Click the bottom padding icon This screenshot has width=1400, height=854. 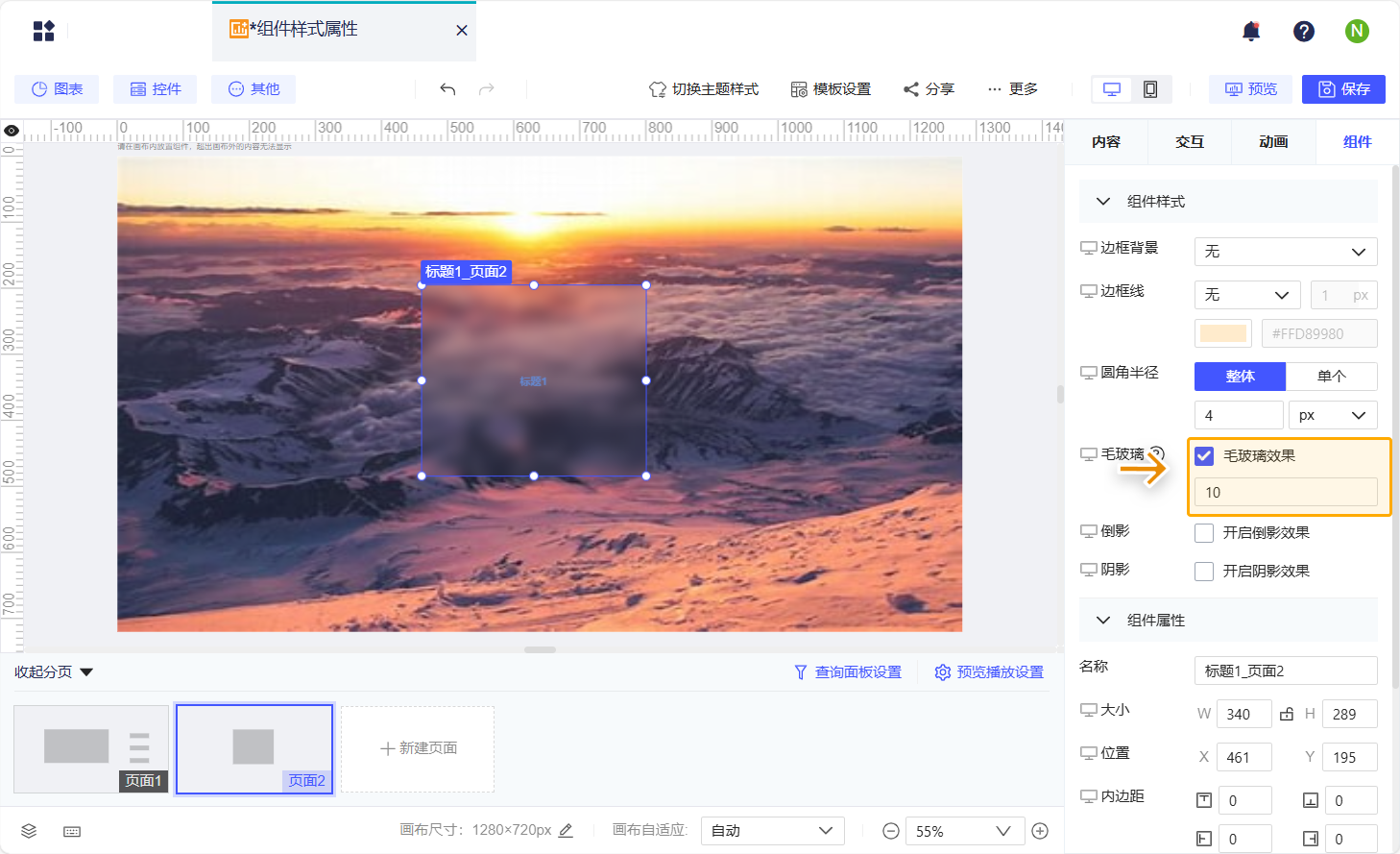pyautogui.click(x=1310, y=800)
